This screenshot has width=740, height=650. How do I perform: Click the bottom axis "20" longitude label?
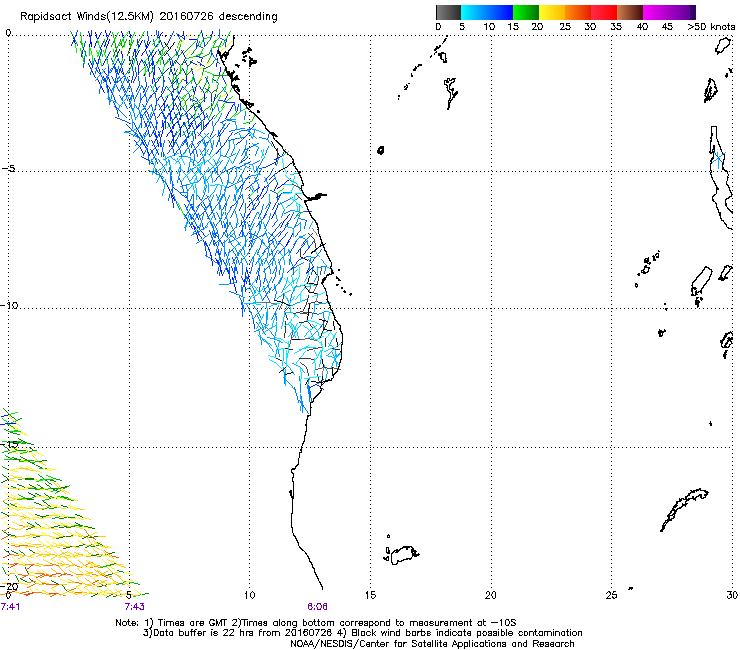click(491, 595)
